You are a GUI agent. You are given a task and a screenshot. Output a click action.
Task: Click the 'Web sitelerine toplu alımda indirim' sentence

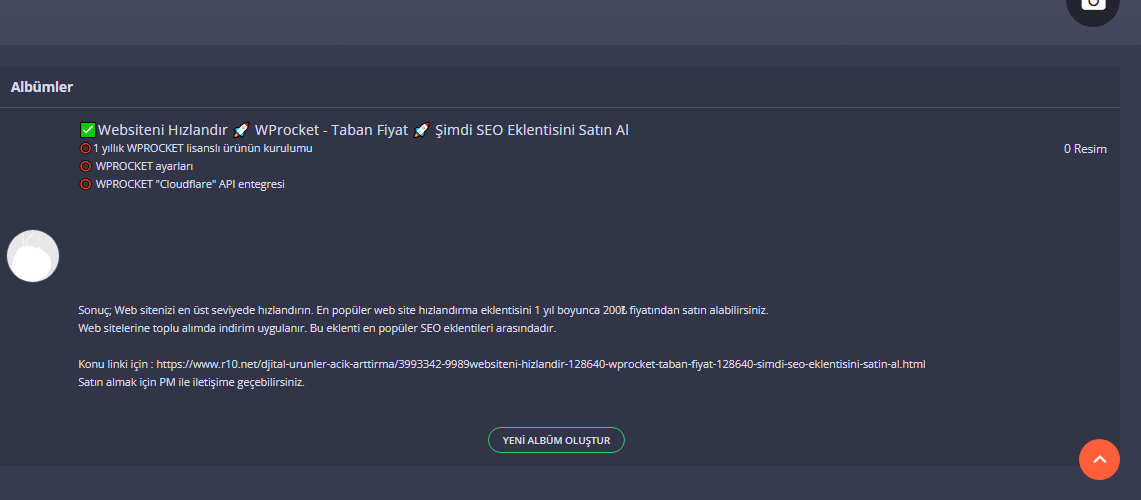[x=317, y=328]
